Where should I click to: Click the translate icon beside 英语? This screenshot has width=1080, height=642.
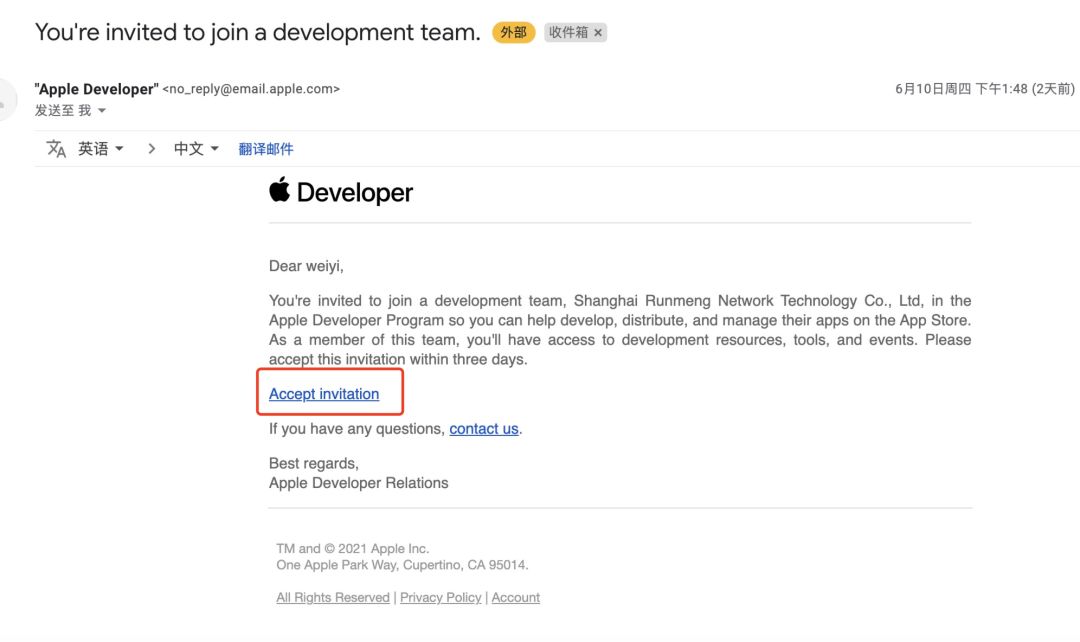(x=56, y=149)
